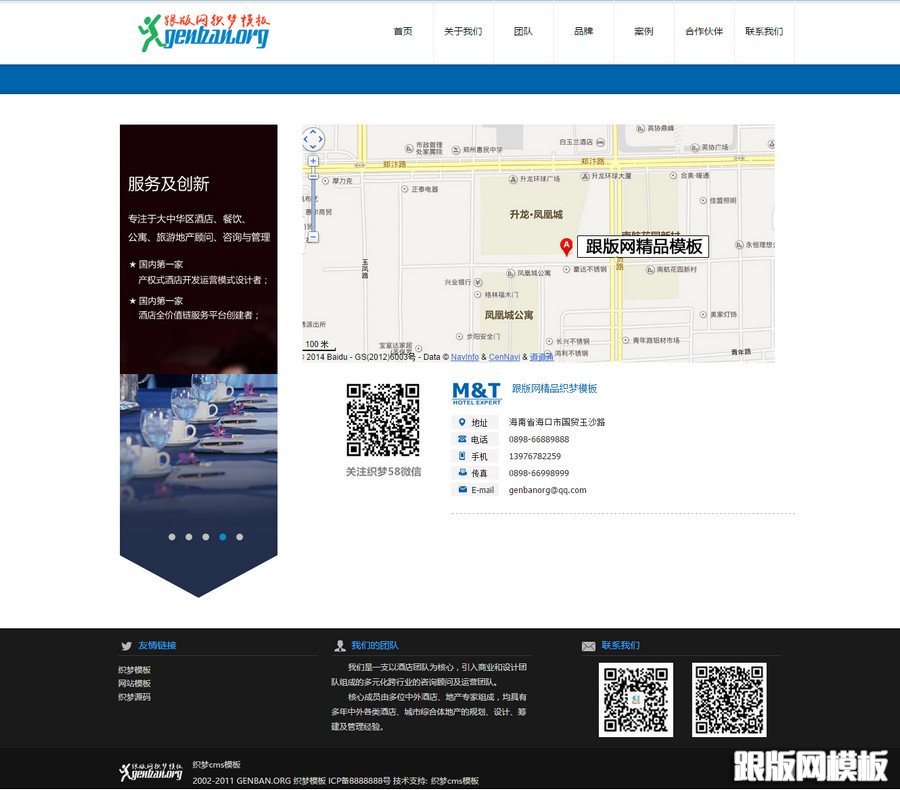Click the phone icon beside 0898-66889888

click(x=462, y=439)
